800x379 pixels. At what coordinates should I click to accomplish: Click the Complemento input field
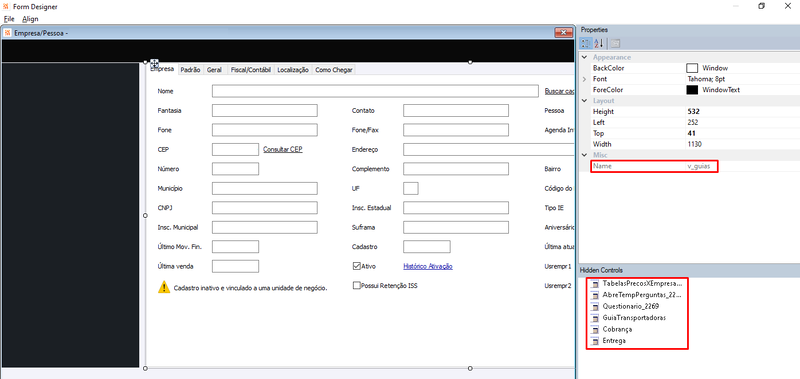pyautogui.click(x=456, y=169)
